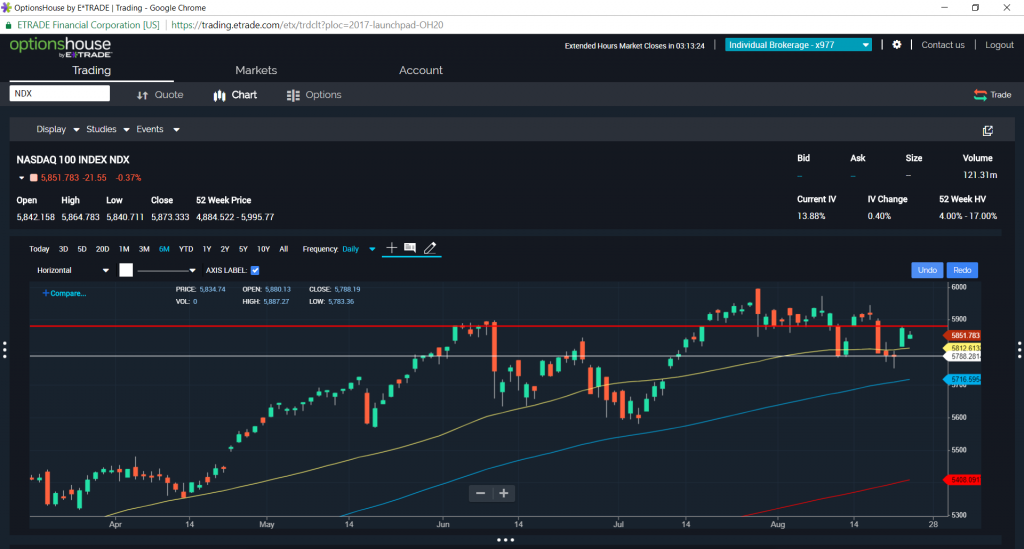The width and height of the screenshot is (1024, 549).
Task: Open the Studies dropdown
Action: pyautogui.click(x=108, y=129)
